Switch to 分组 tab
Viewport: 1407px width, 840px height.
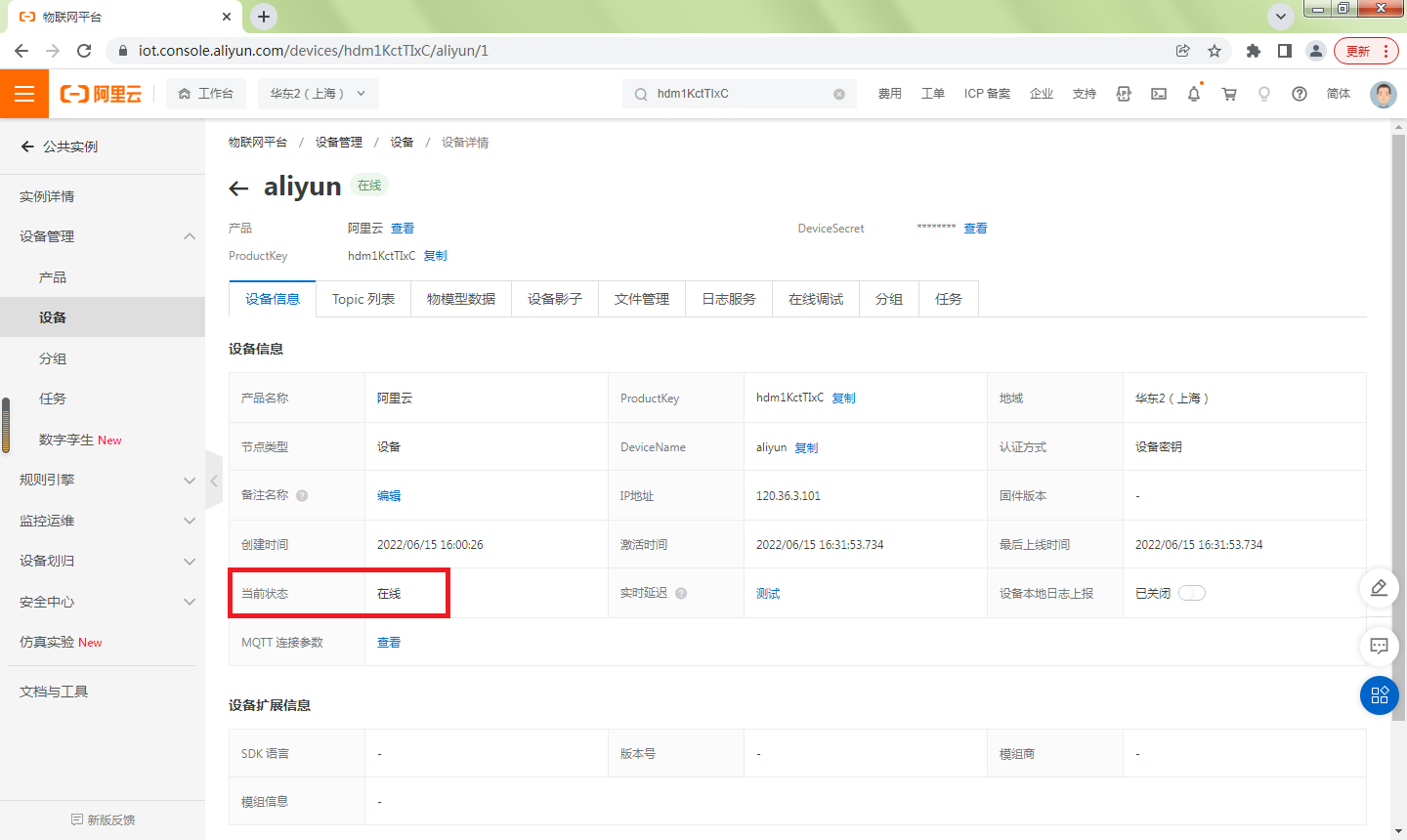[x=889, y=299]
